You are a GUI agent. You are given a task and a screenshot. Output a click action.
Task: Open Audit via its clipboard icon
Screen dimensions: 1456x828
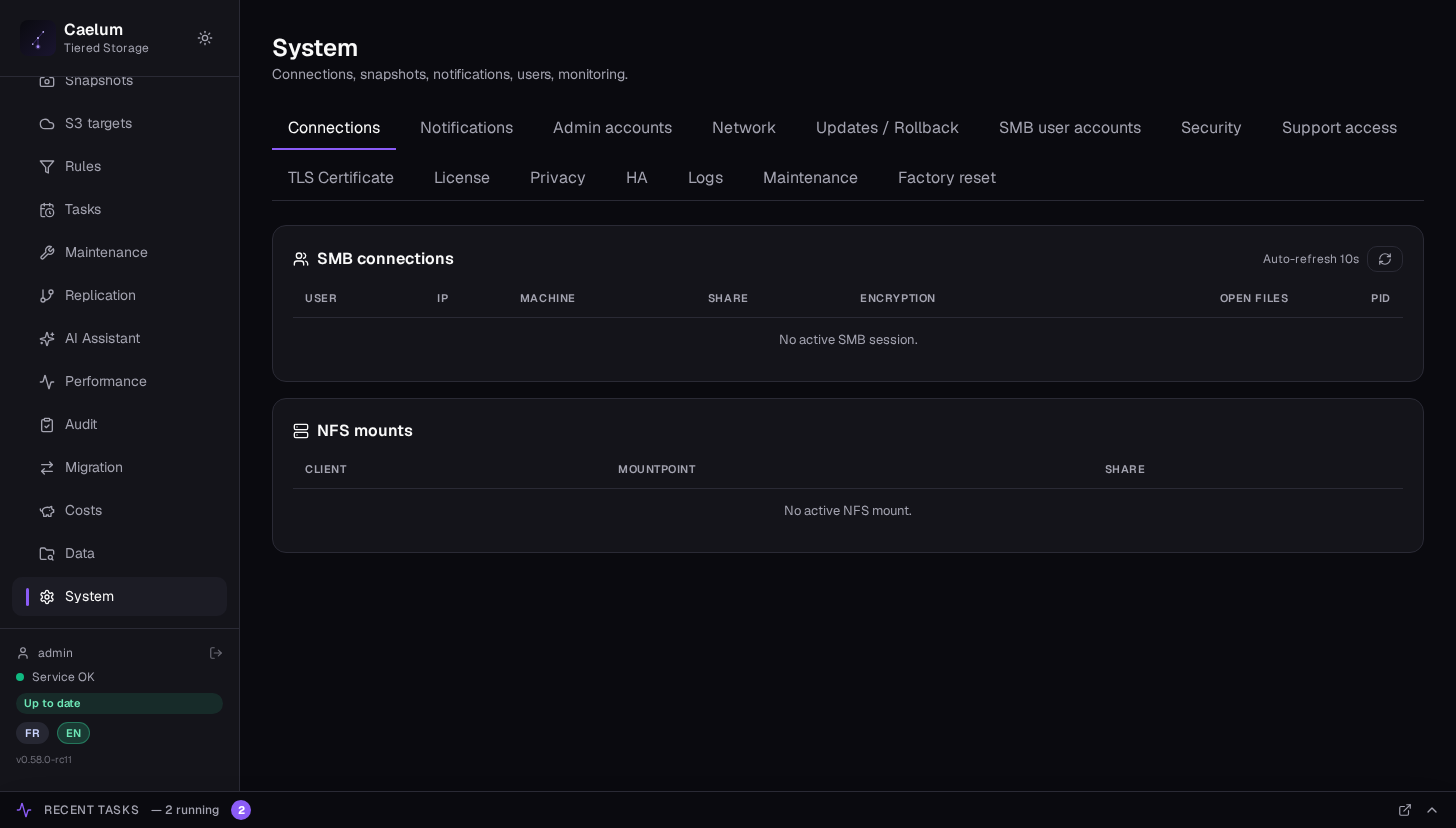(47, 425)
